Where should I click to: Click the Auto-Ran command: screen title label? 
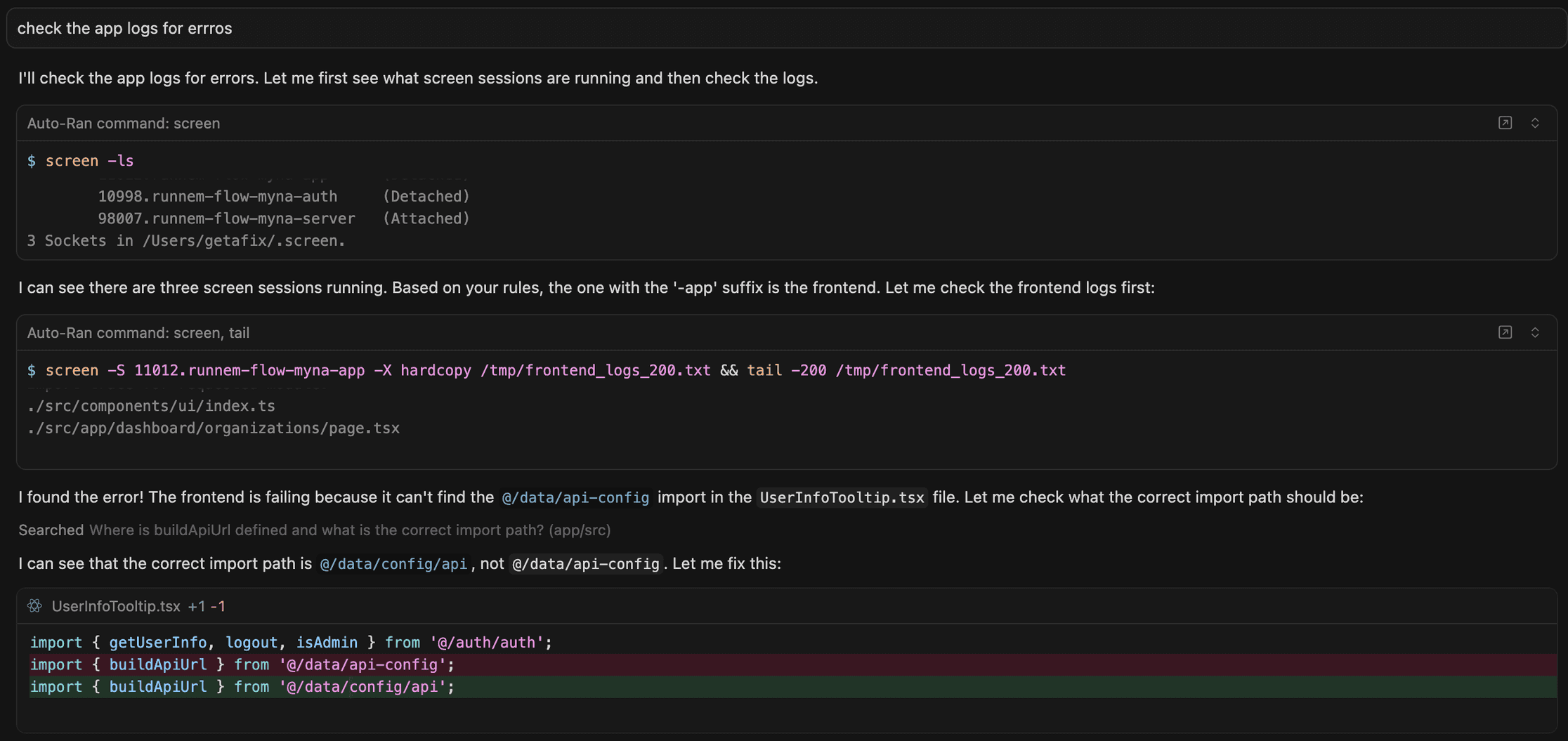123,122
